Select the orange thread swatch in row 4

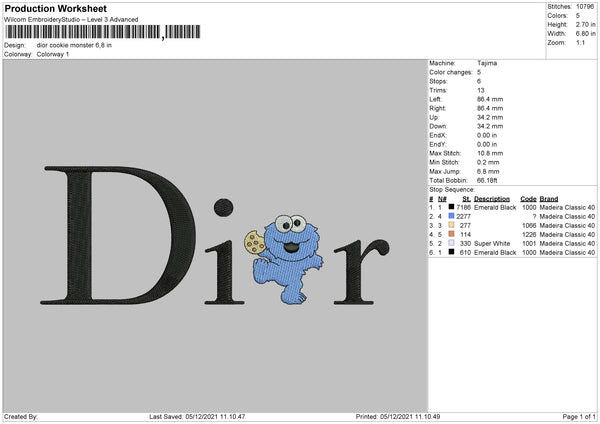[x=452, y=234]
